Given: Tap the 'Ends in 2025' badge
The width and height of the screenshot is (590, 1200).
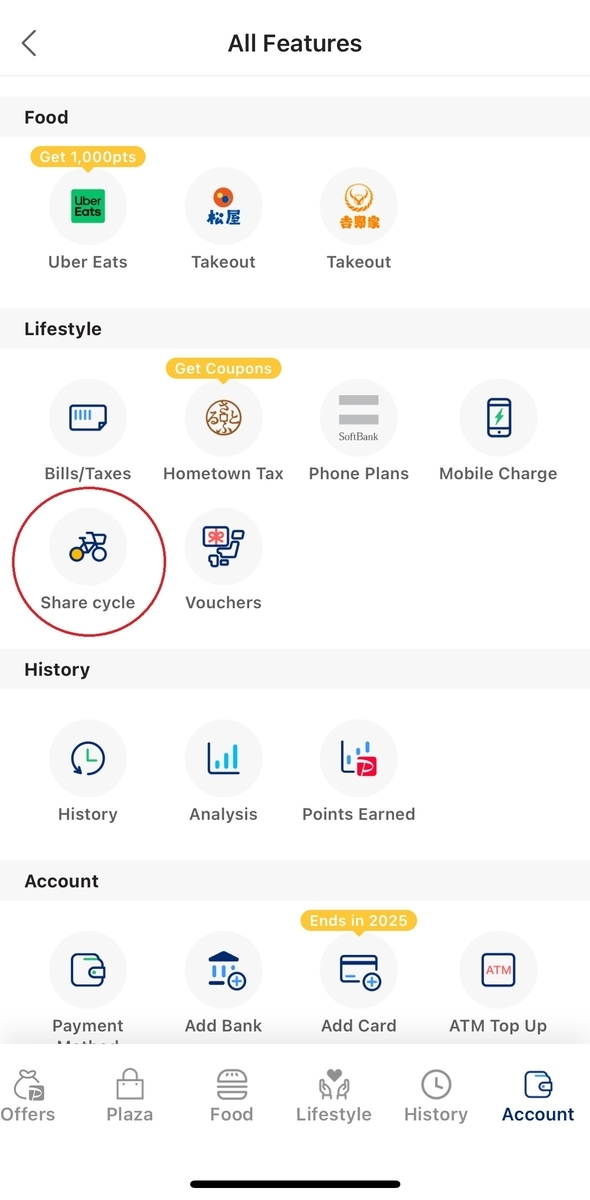Looking at the screenshot, I should pyautogui.click(x=359, y=920).
